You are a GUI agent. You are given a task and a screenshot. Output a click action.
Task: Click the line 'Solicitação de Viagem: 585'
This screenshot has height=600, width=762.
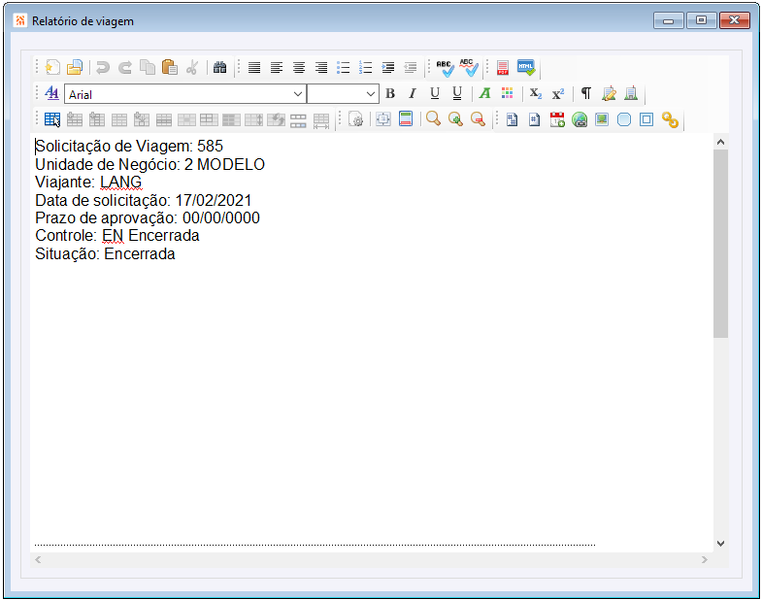[x=129, y=146]
